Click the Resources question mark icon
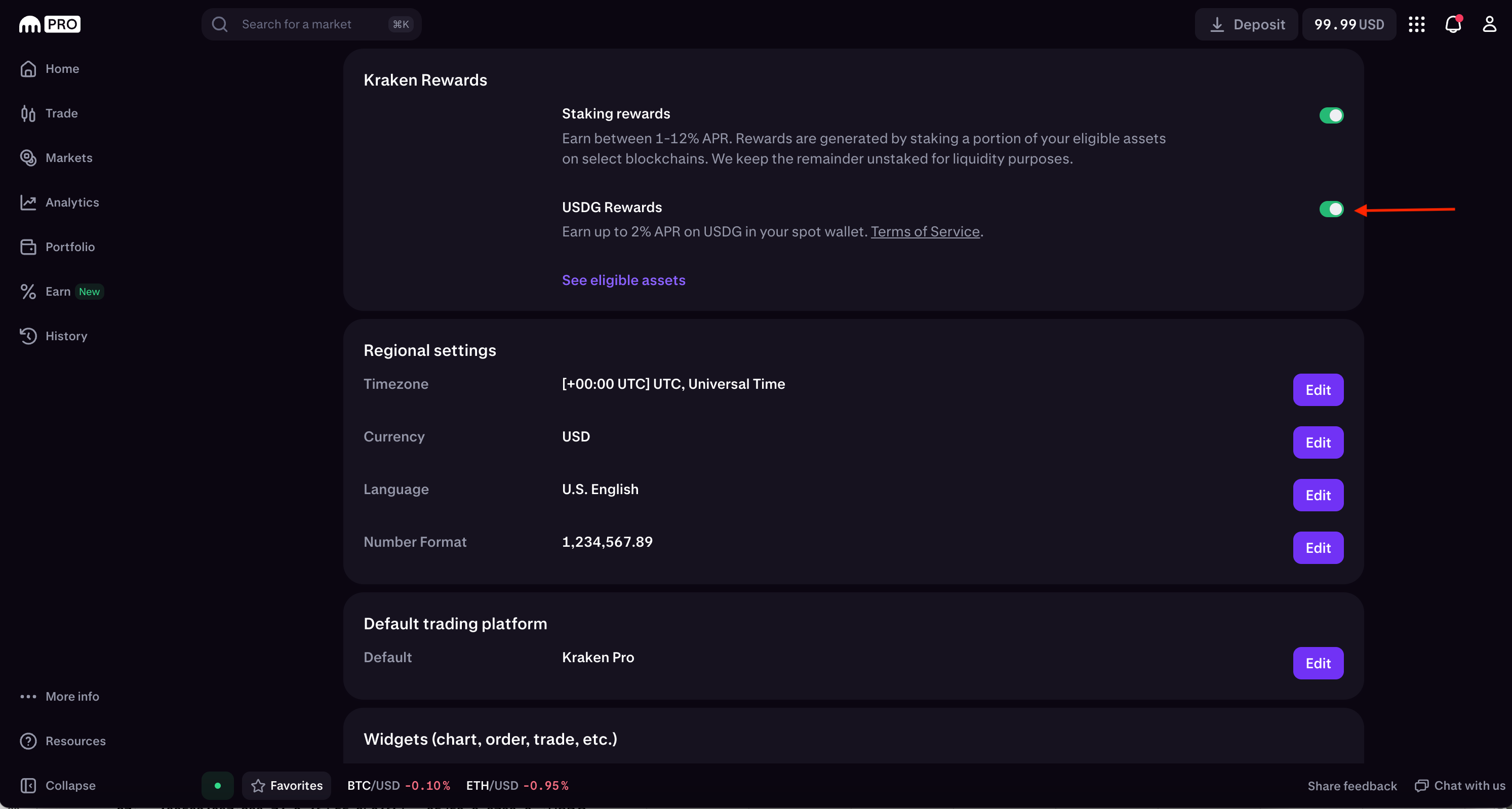This screenshot has height=809, width=1512. point(28,741)
